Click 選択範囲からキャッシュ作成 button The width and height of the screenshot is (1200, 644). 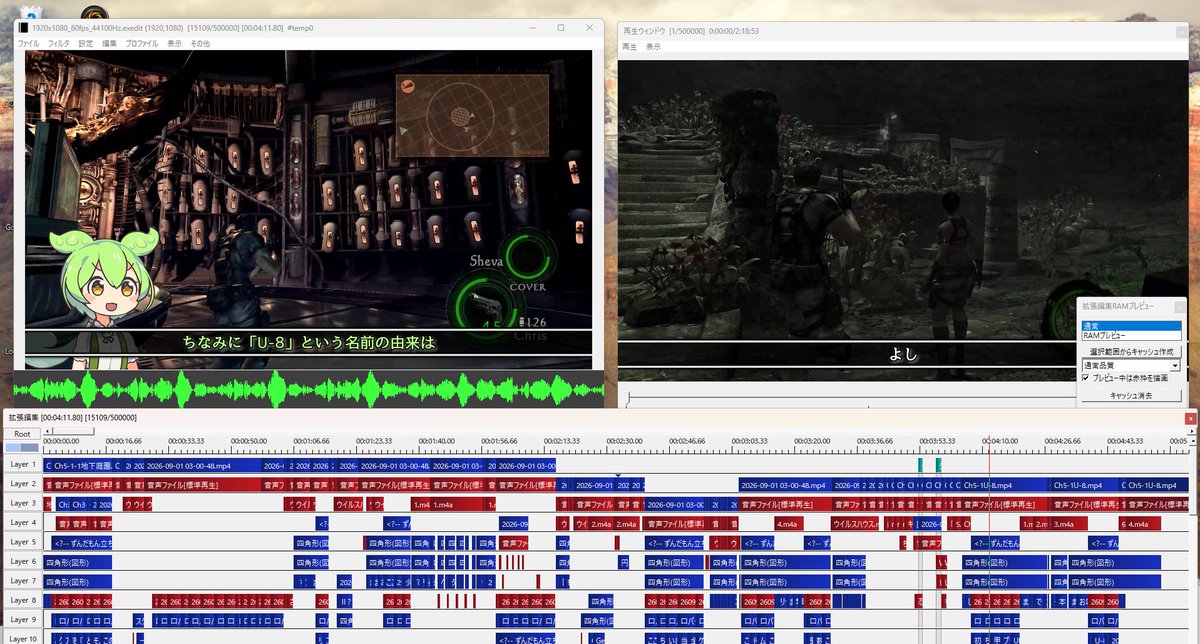click(x=1131, y=352)
